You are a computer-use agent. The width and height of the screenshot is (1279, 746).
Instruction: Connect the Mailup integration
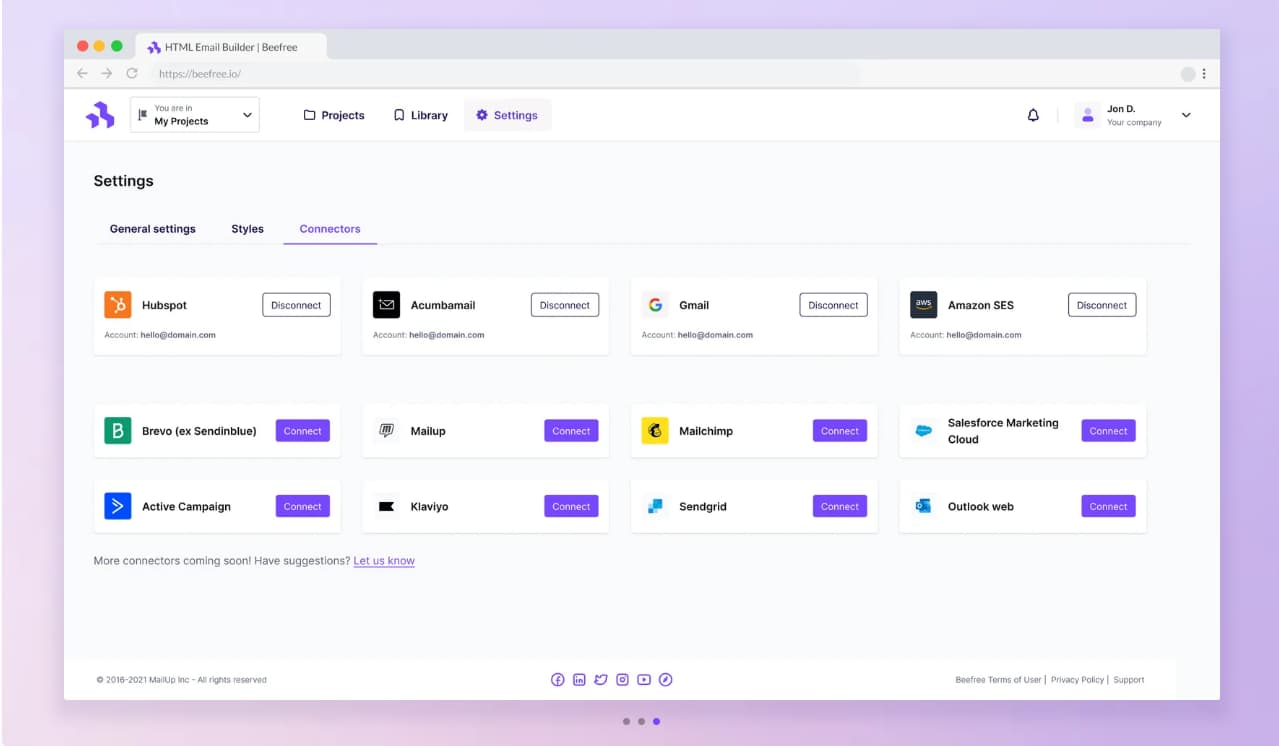(571, 431)
